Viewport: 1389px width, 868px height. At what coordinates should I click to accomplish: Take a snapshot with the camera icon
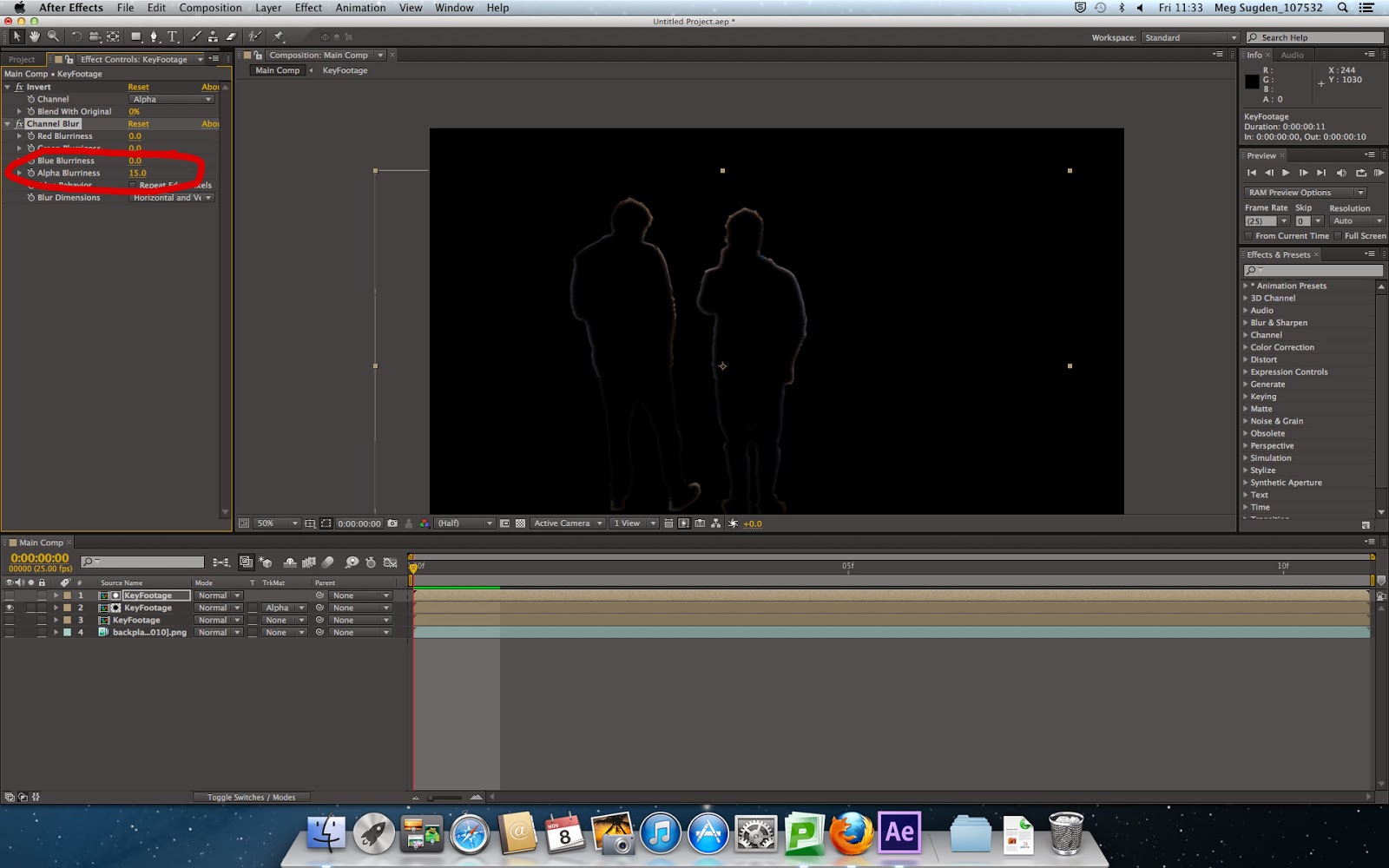click(x=392, y=523)
